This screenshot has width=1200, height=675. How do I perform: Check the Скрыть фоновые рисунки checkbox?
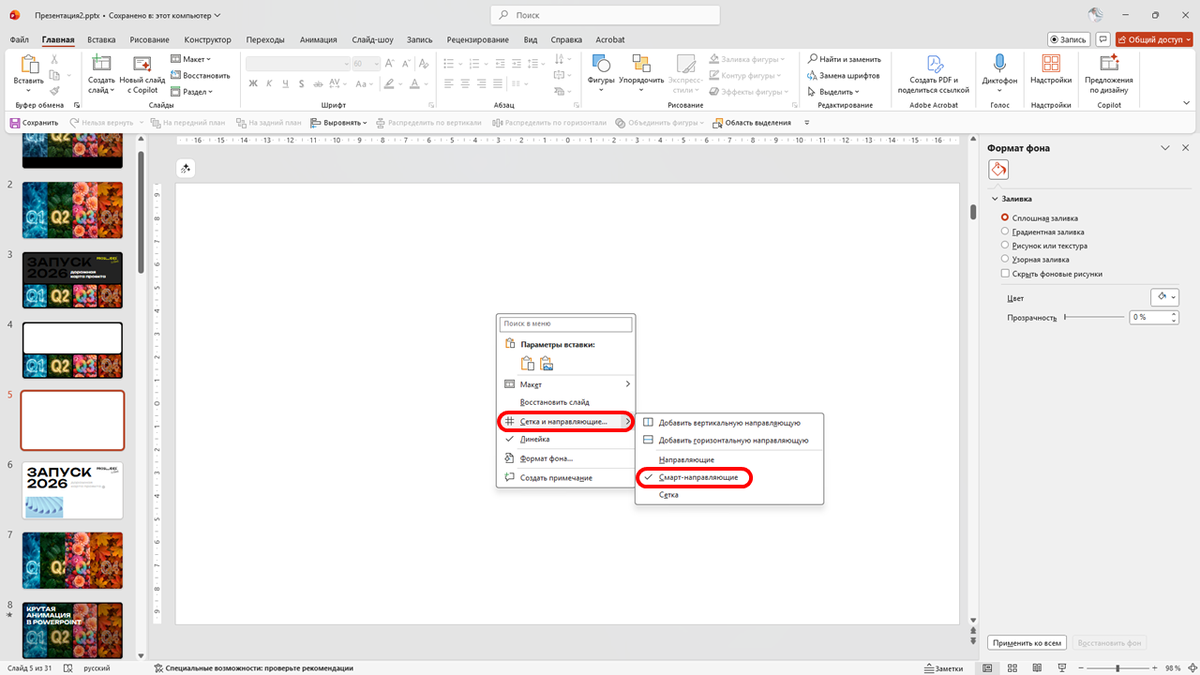[1005, 273]
